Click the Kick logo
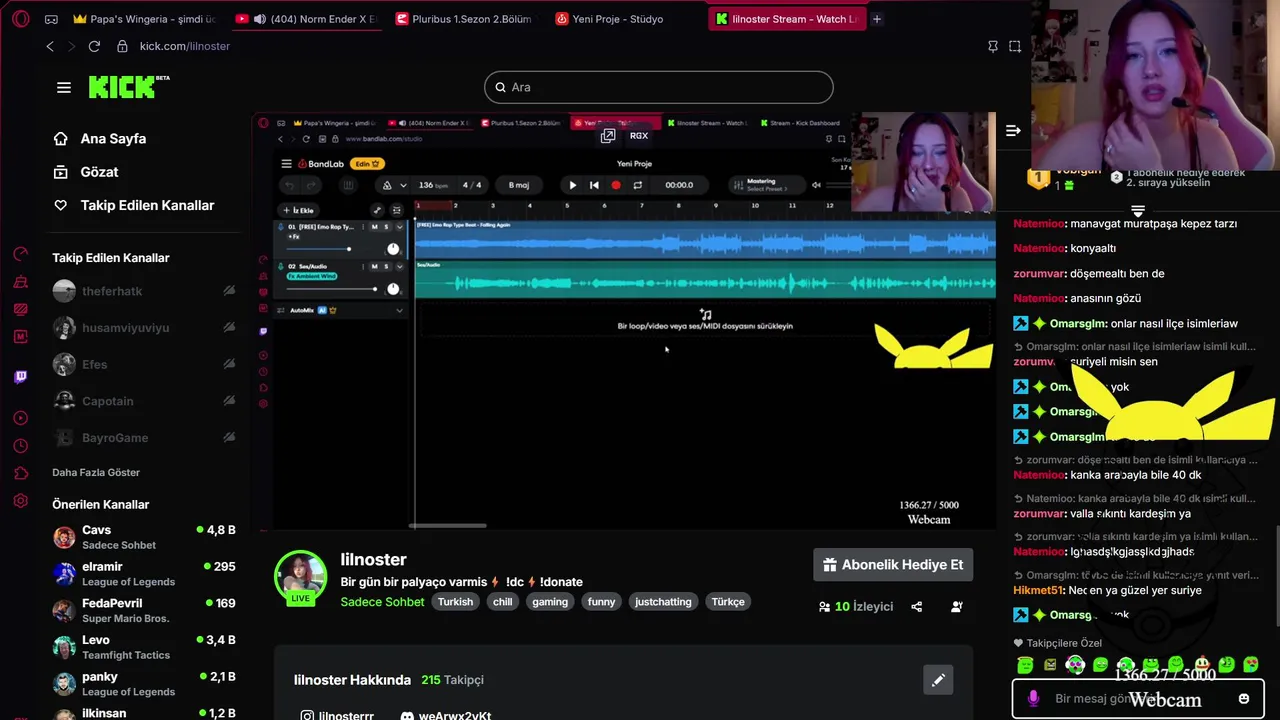The image size is (1280, 720). 129,87
